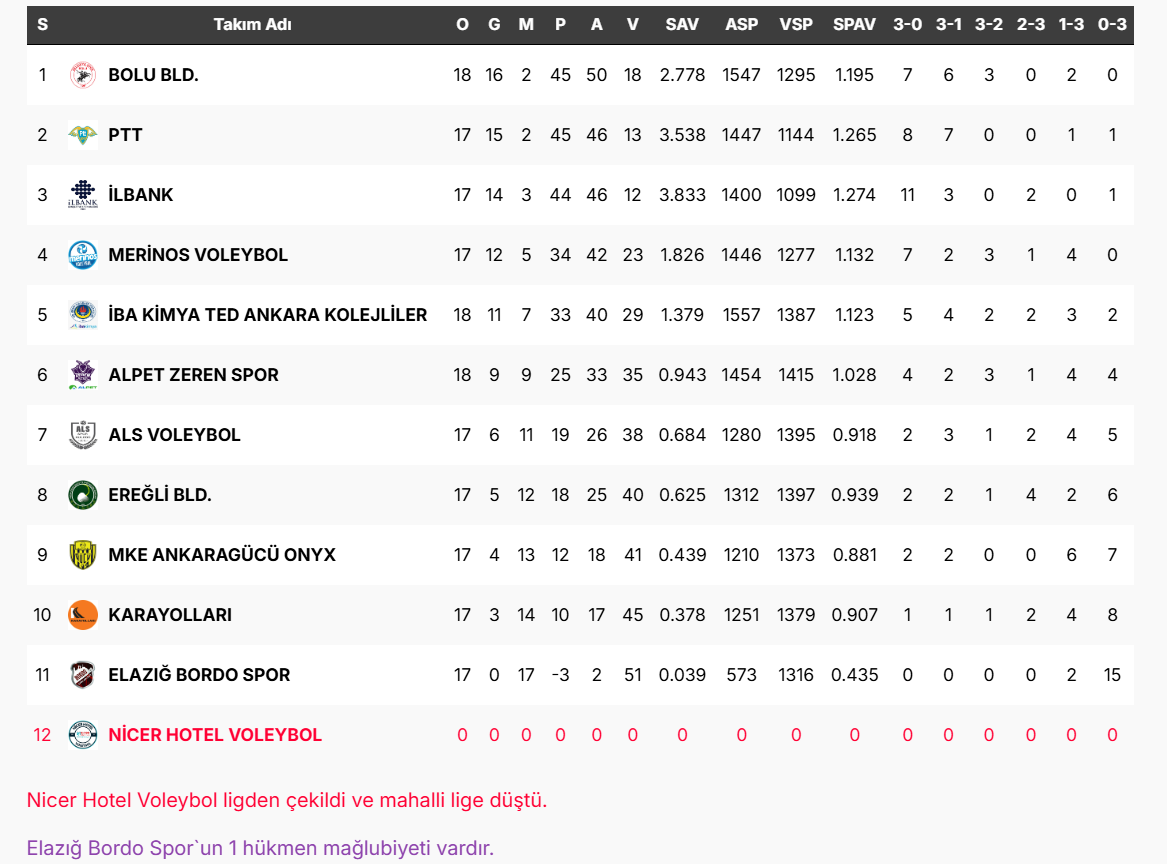
Task: Click the 'SAV' column header
Action: (x=682, y=25)
